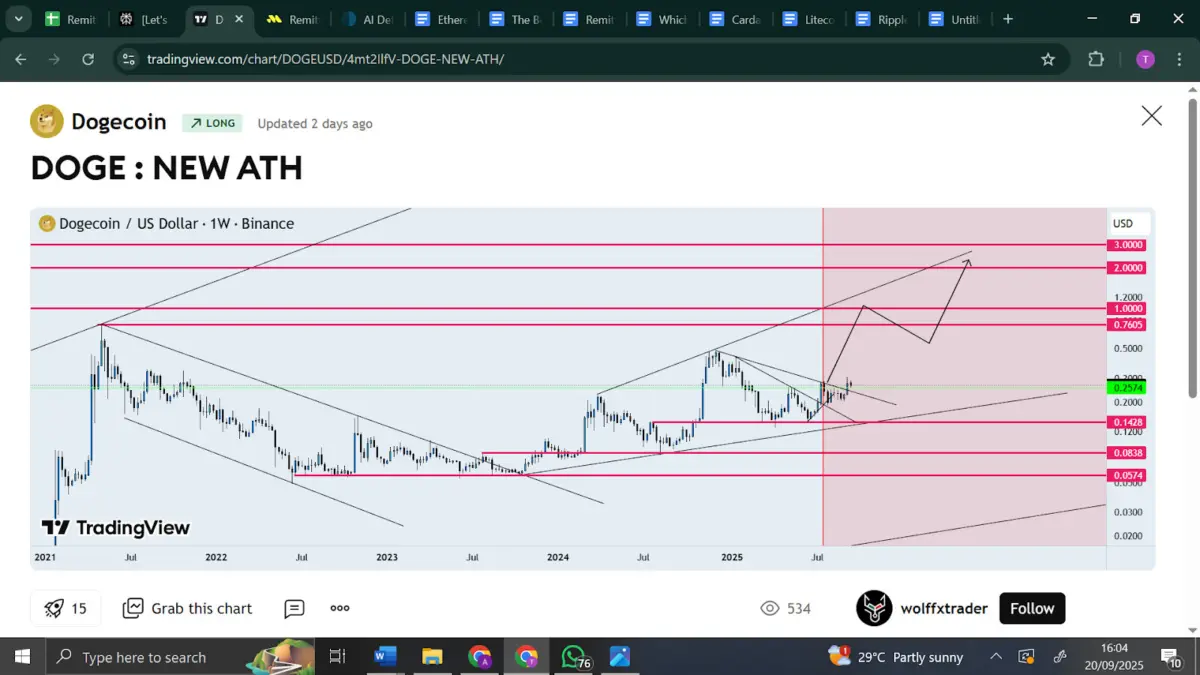View site information icon in address bar
This screenshot has height=675, width=1200.
coord(128,59)
